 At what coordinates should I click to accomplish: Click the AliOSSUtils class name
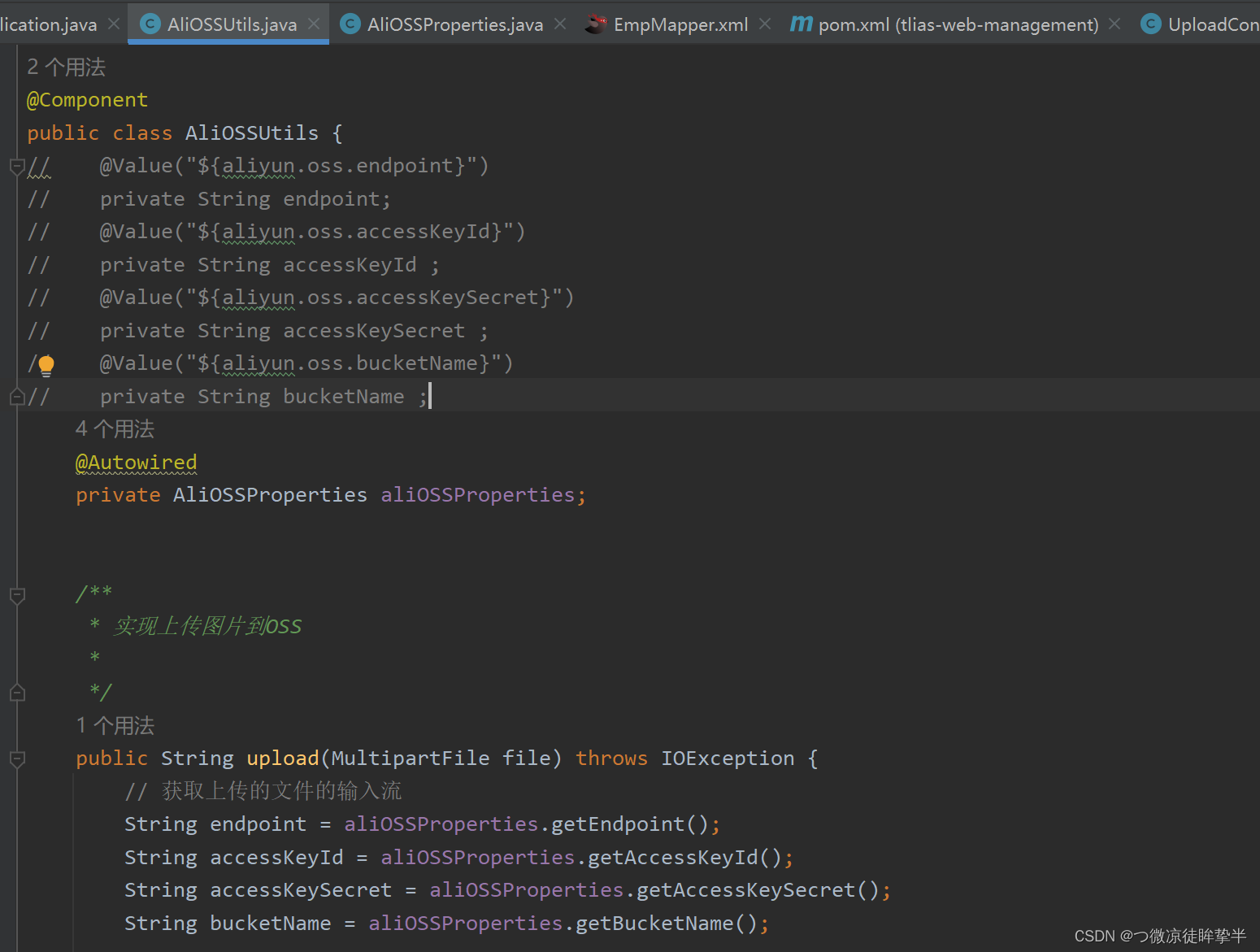pyautogui.click(x=252, y=133)
